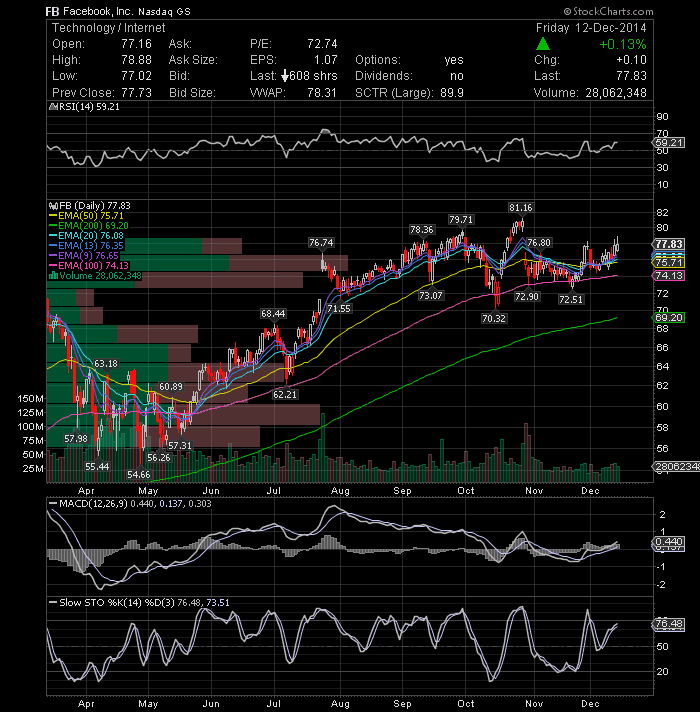Click the Slow STO %K(14) %D(3) label

(139, 603)
